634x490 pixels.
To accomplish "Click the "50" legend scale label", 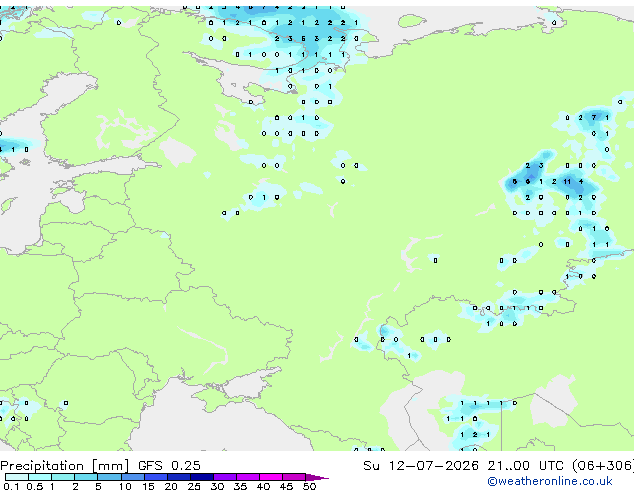I will click(x=309, y=486).
